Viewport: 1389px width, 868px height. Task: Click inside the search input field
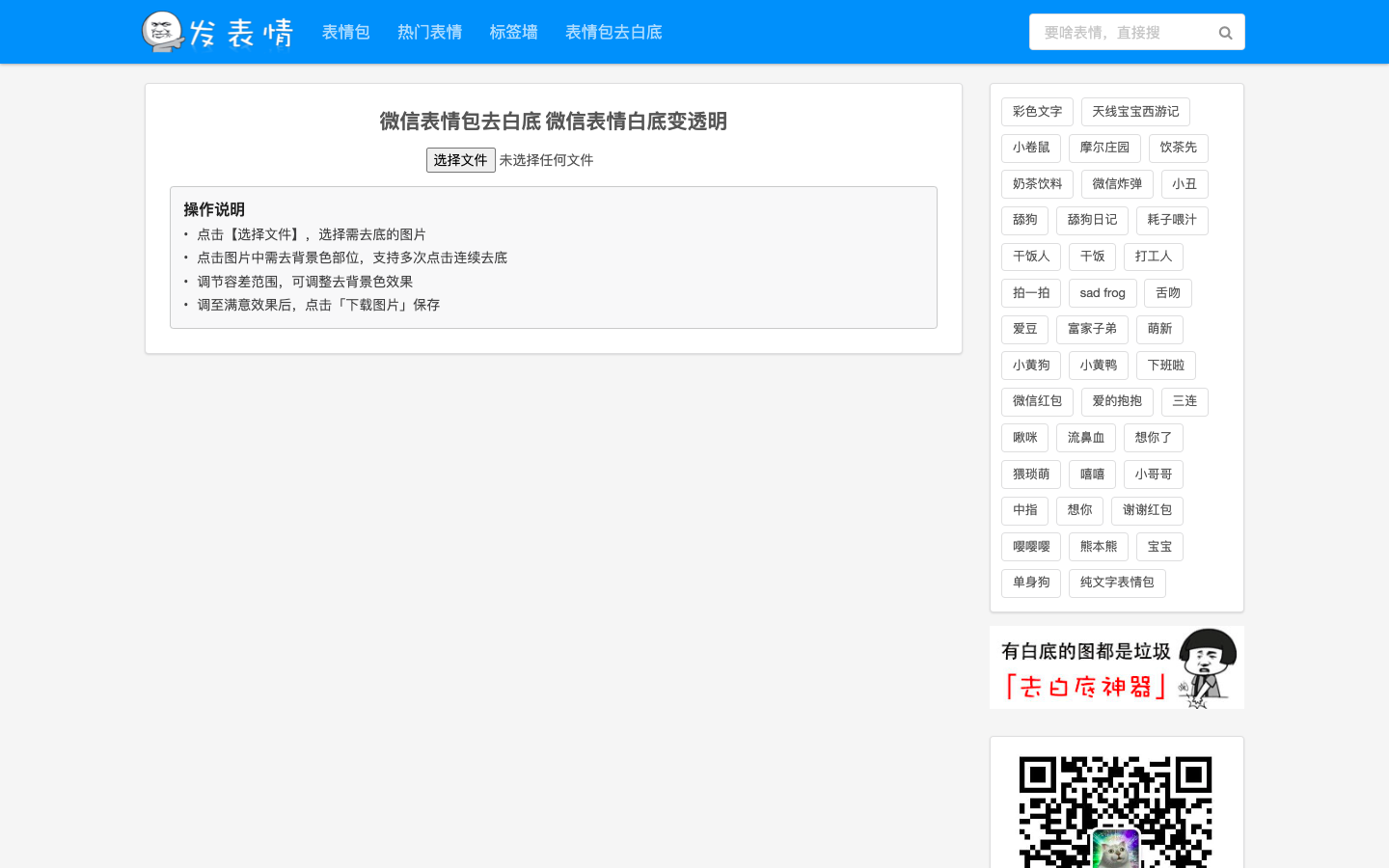tap(1119, 32)
